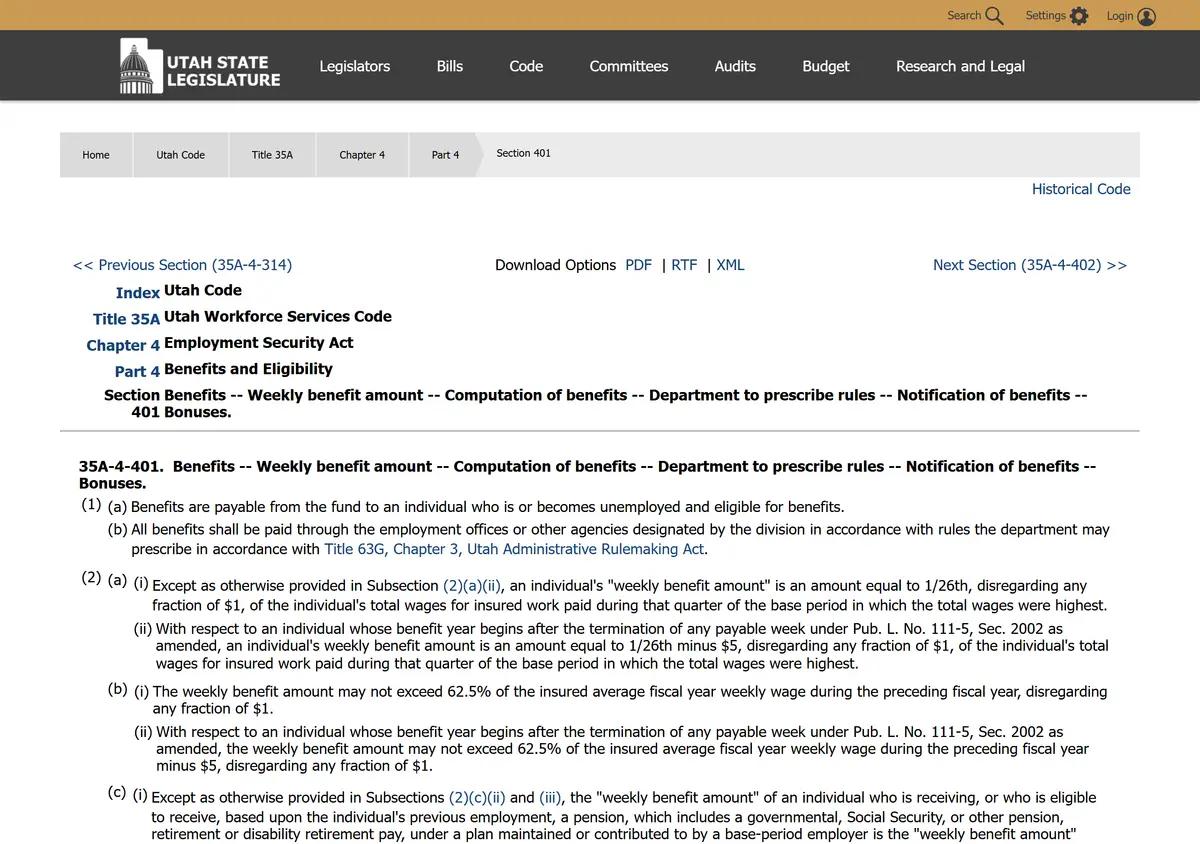
Task: Click the search magnifier icon
Action: click(994, 16)
